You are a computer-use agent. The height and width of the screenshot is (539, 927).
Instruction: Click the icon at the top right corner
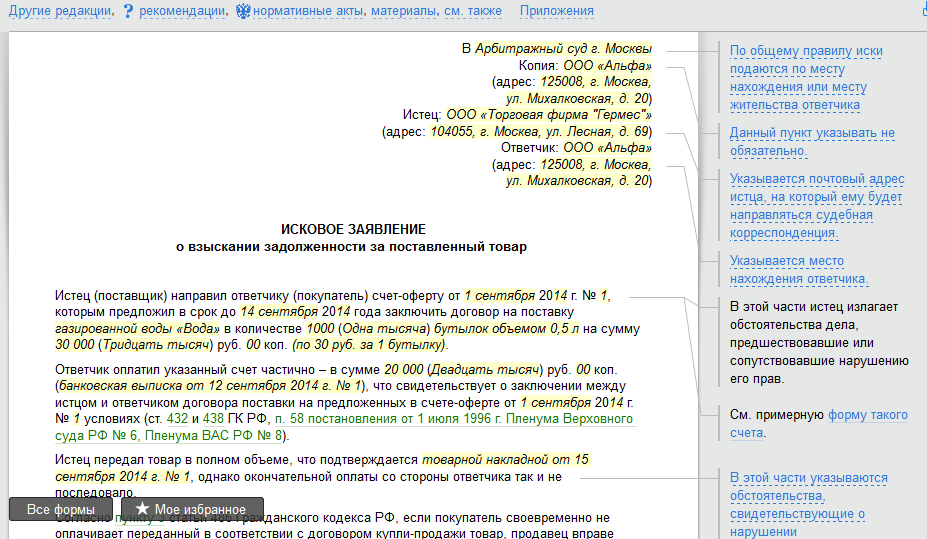922,9
